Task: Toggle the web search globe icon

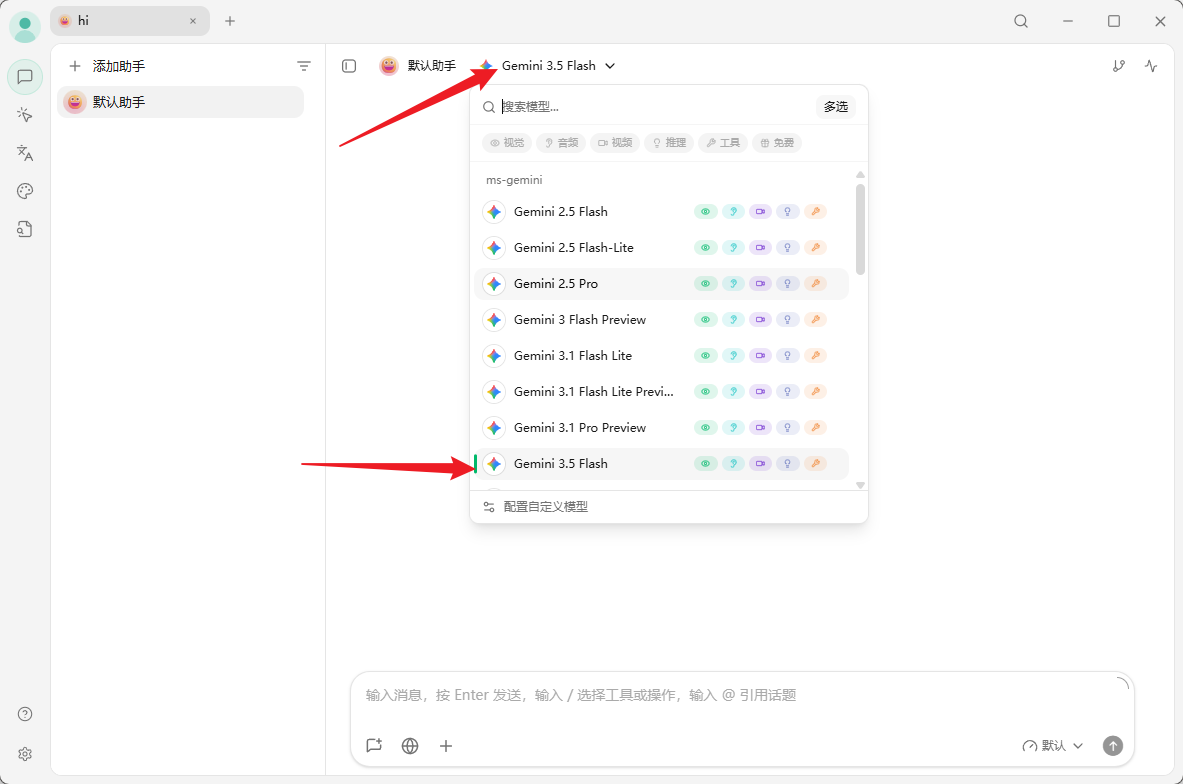Action: pyautogui.click(x=410, y=746)
